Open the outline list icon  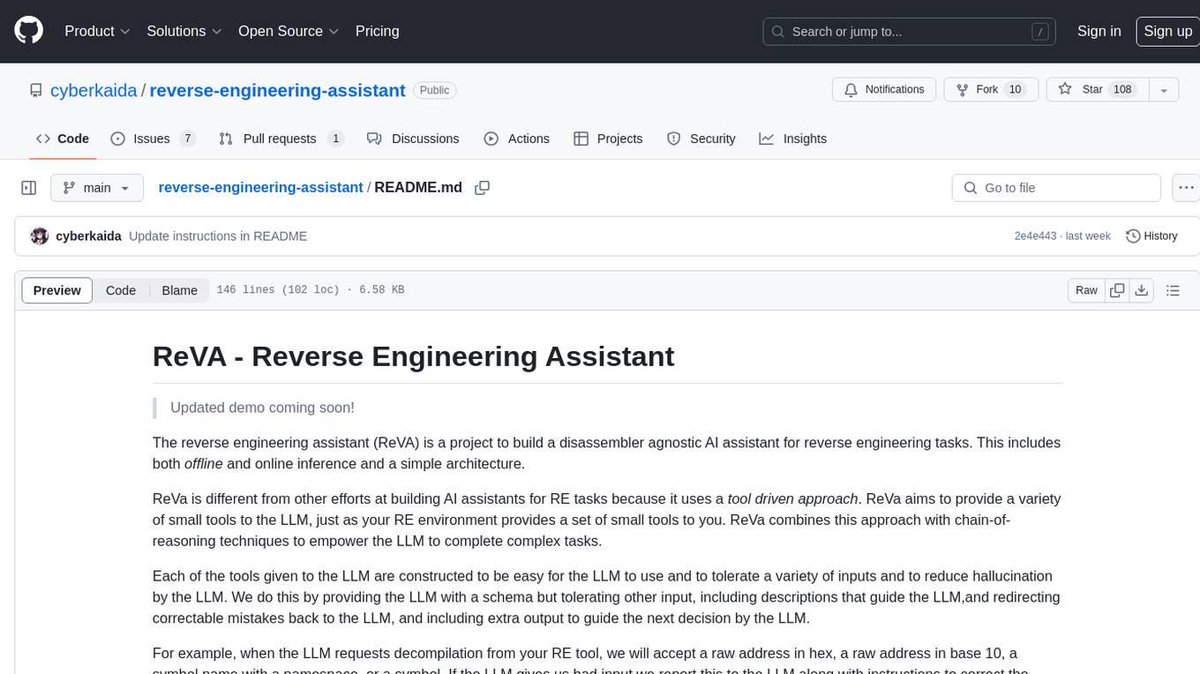coord(1172,290)
